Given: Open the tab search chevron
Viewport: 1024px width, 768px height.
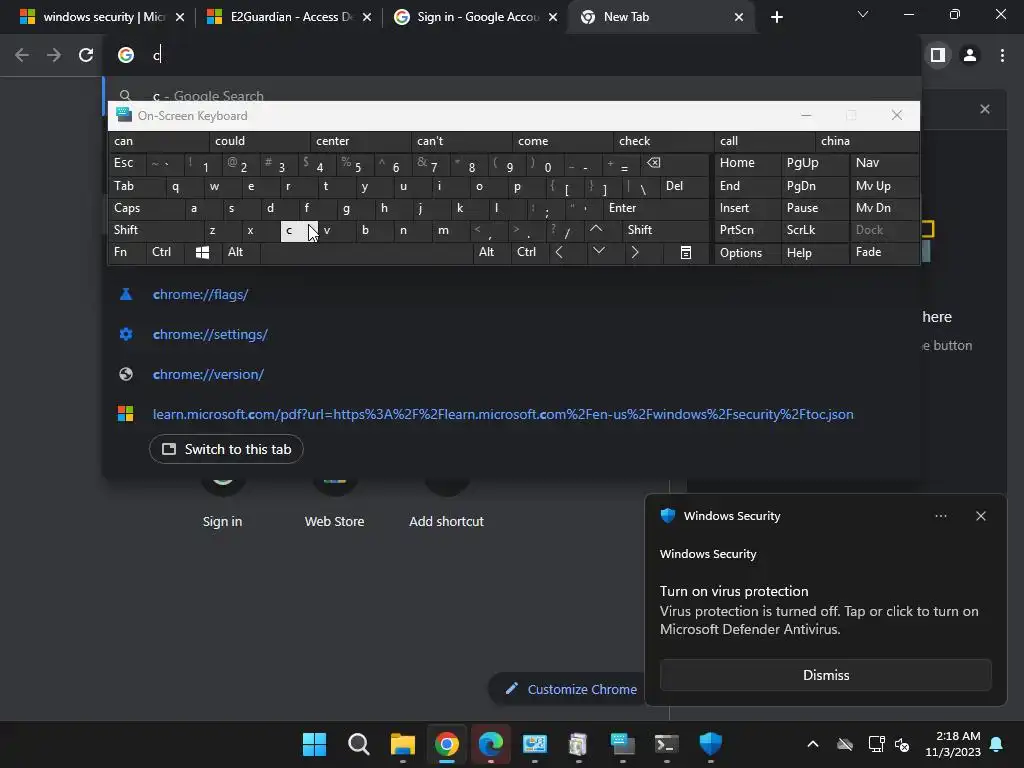Looking at the screenshot, I should (x=863, y=14).
